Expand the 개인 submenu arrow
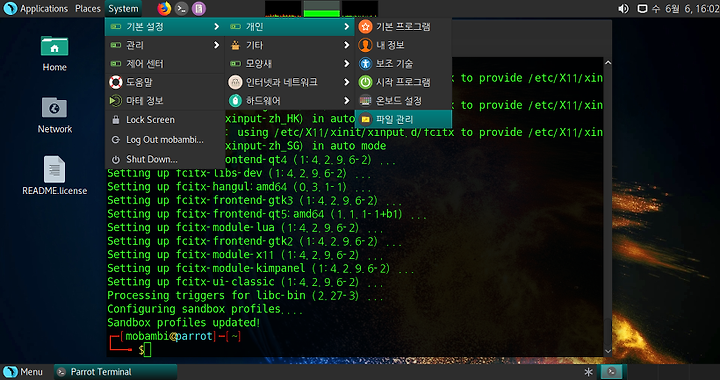The height and width of the screenshot is (380, 720). pyautogui.click(x=347, y=27)
